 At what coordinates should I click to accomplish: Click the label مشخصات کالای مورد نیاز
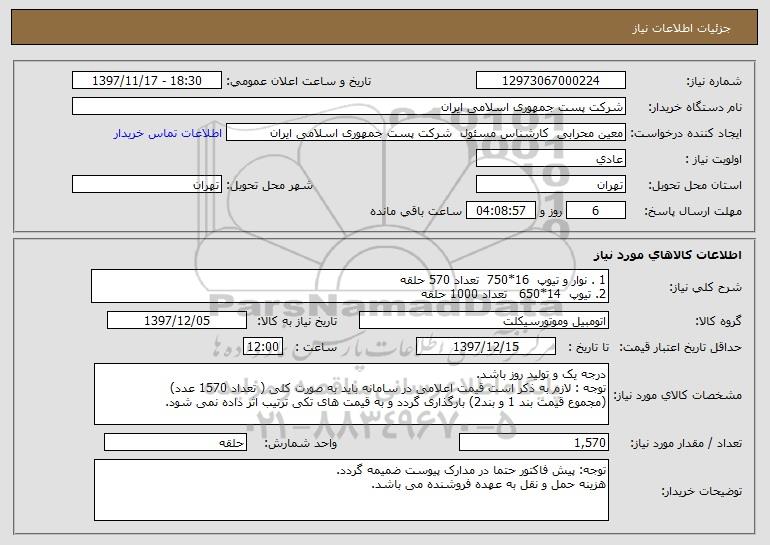pyautogui.click(x=678, y=395)
